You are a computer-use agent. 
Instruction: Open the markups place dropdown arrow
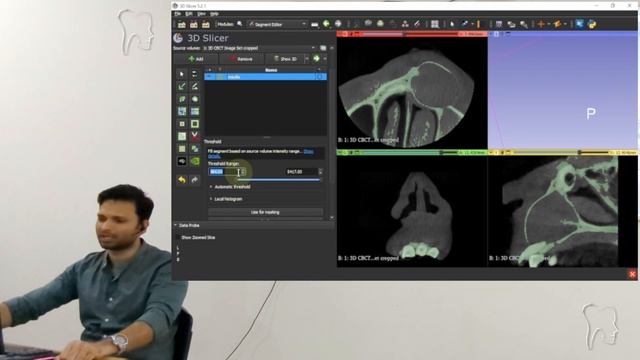coord(472,24)
